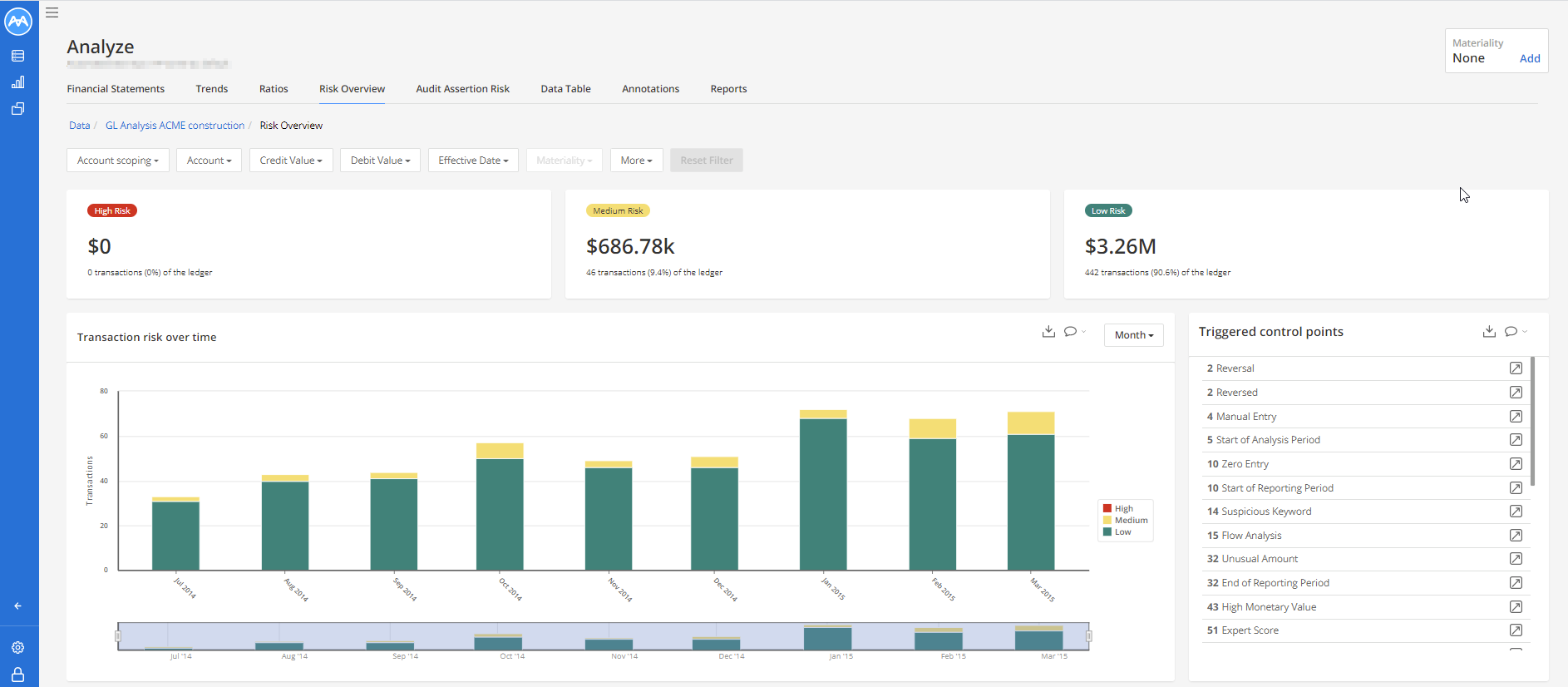Toggle Medium series in chart legend

point(1125,520)
